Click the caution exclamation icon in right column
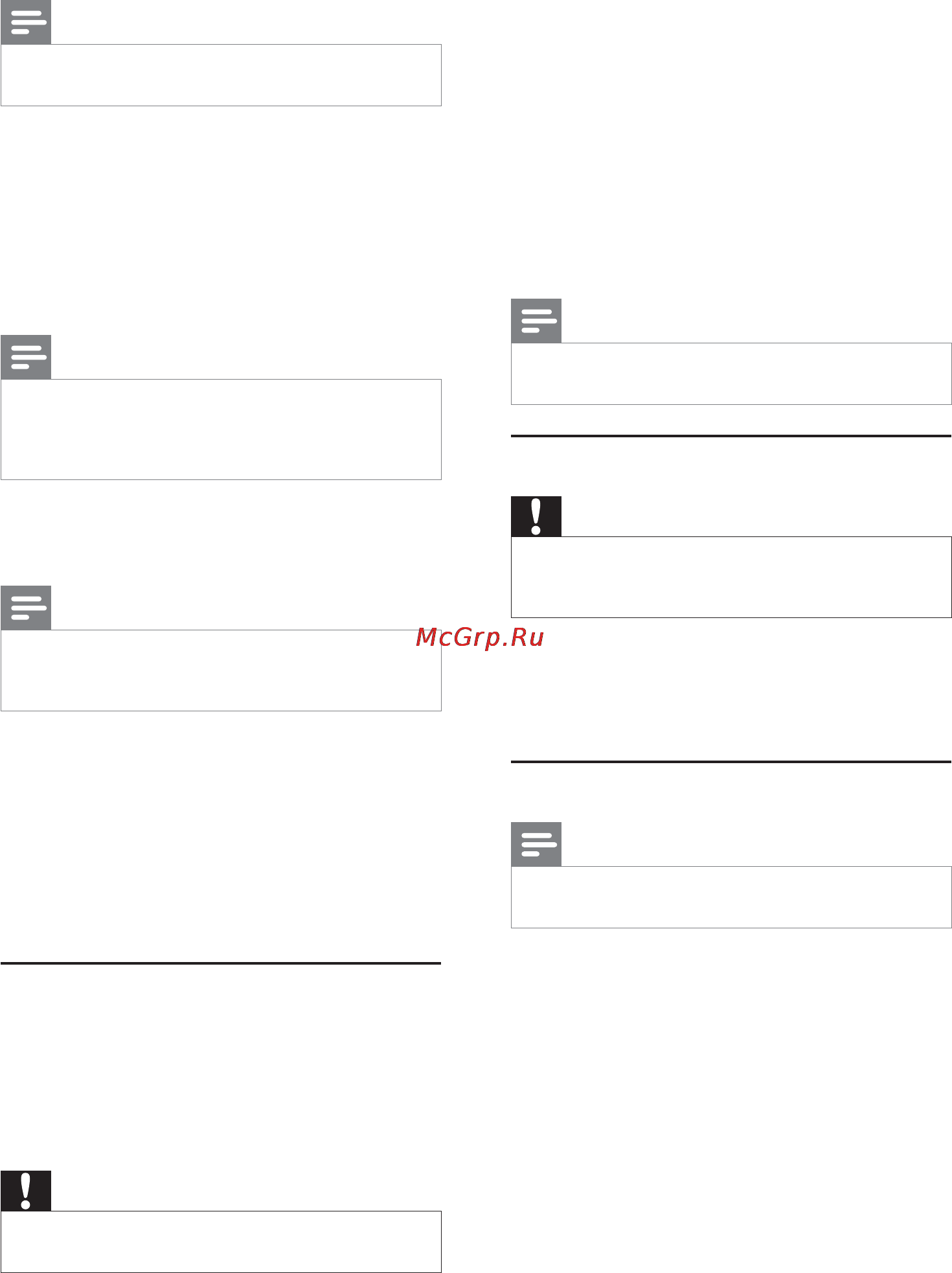The width and height of the screenshot is (952, 1273). pos(536,516)
